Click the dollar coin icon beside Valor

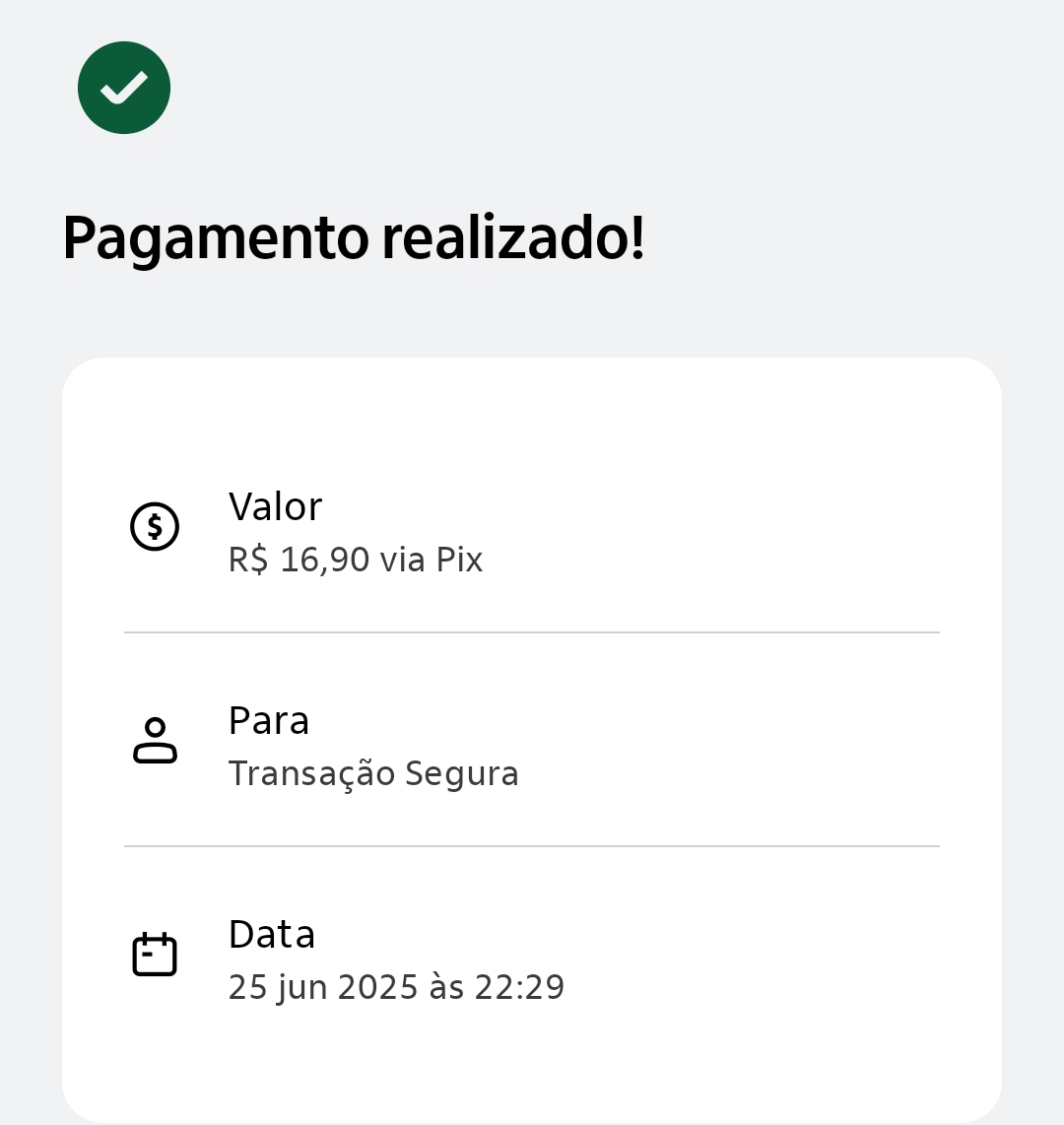155,526
